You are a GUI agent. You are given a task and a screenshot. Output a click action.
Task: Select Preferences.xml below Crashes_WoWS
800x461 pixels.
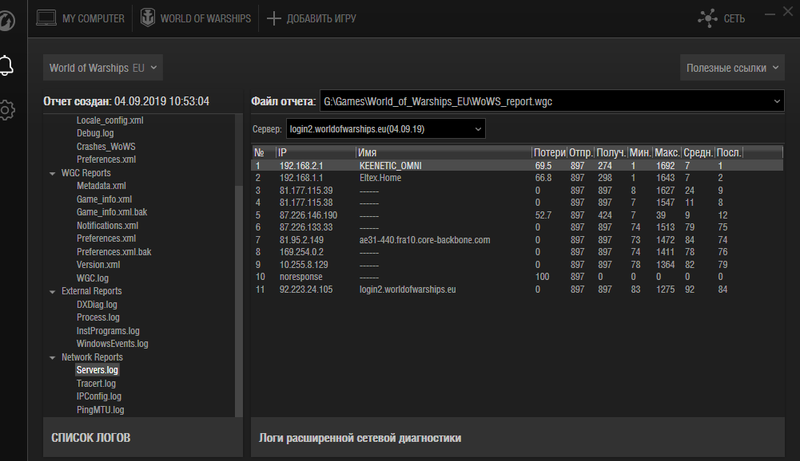click(106, 159)
